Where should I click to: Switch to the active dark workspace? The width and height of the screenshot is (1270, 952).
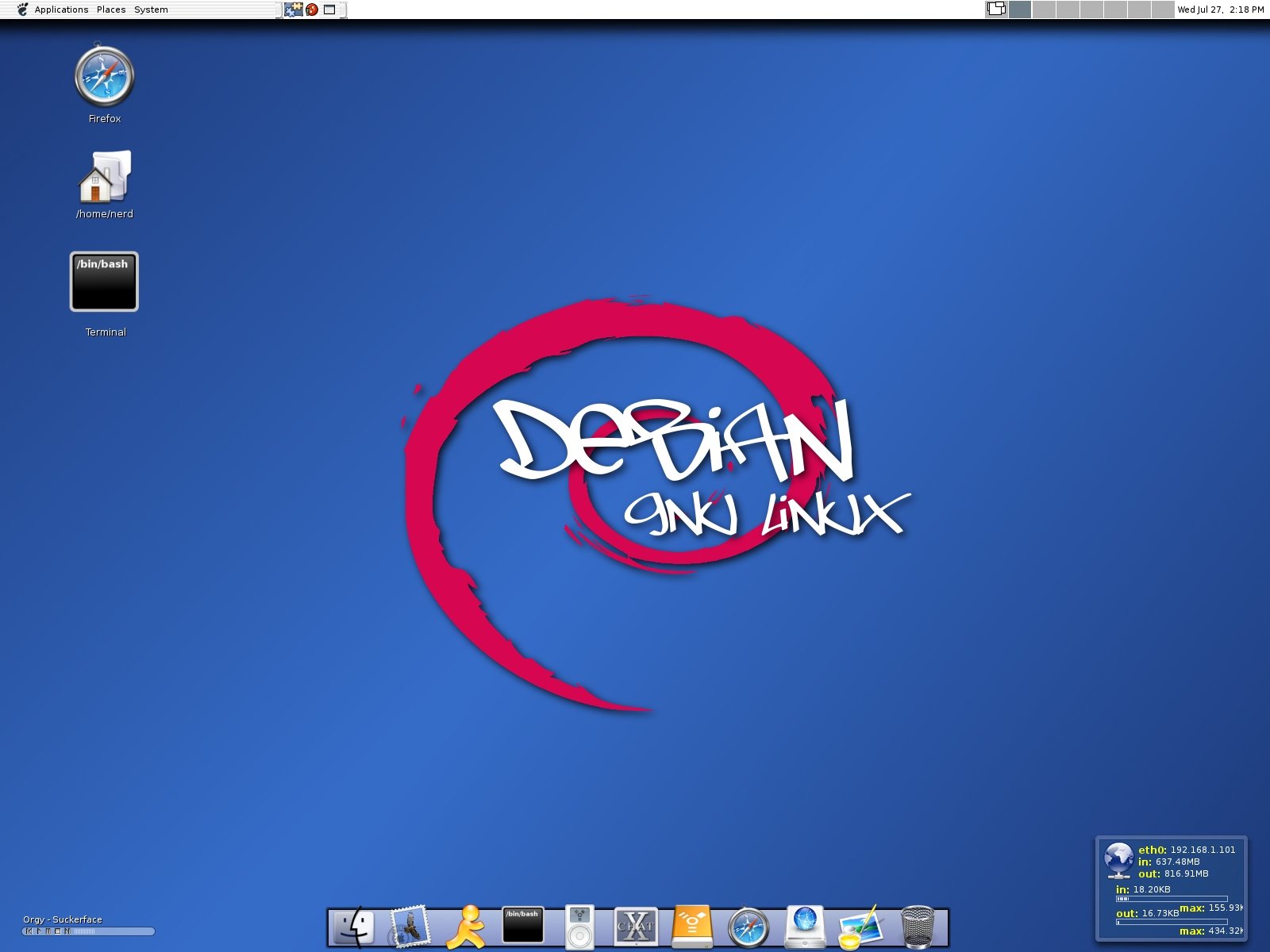click(1020, 10)
